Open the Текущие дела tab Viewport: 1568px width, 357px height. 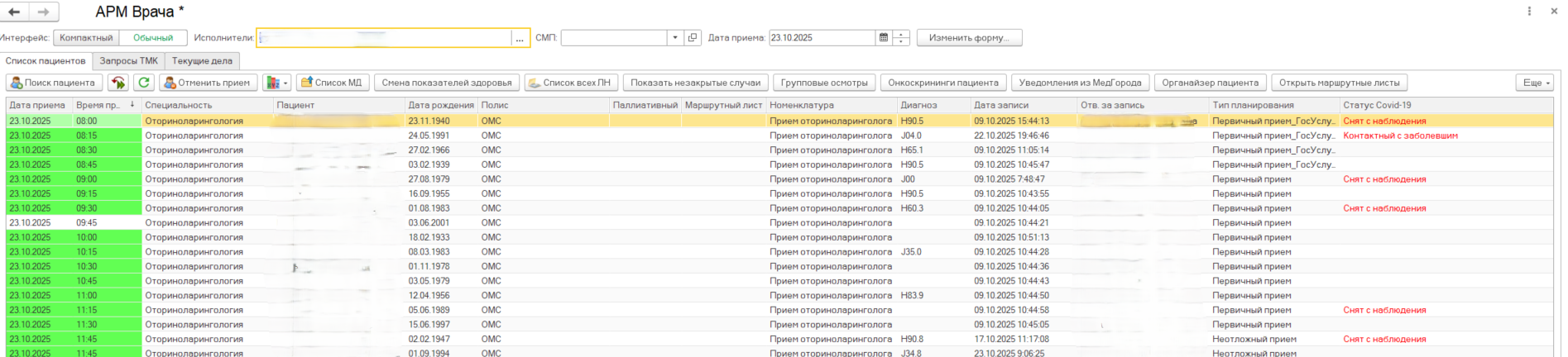(202, 61)
